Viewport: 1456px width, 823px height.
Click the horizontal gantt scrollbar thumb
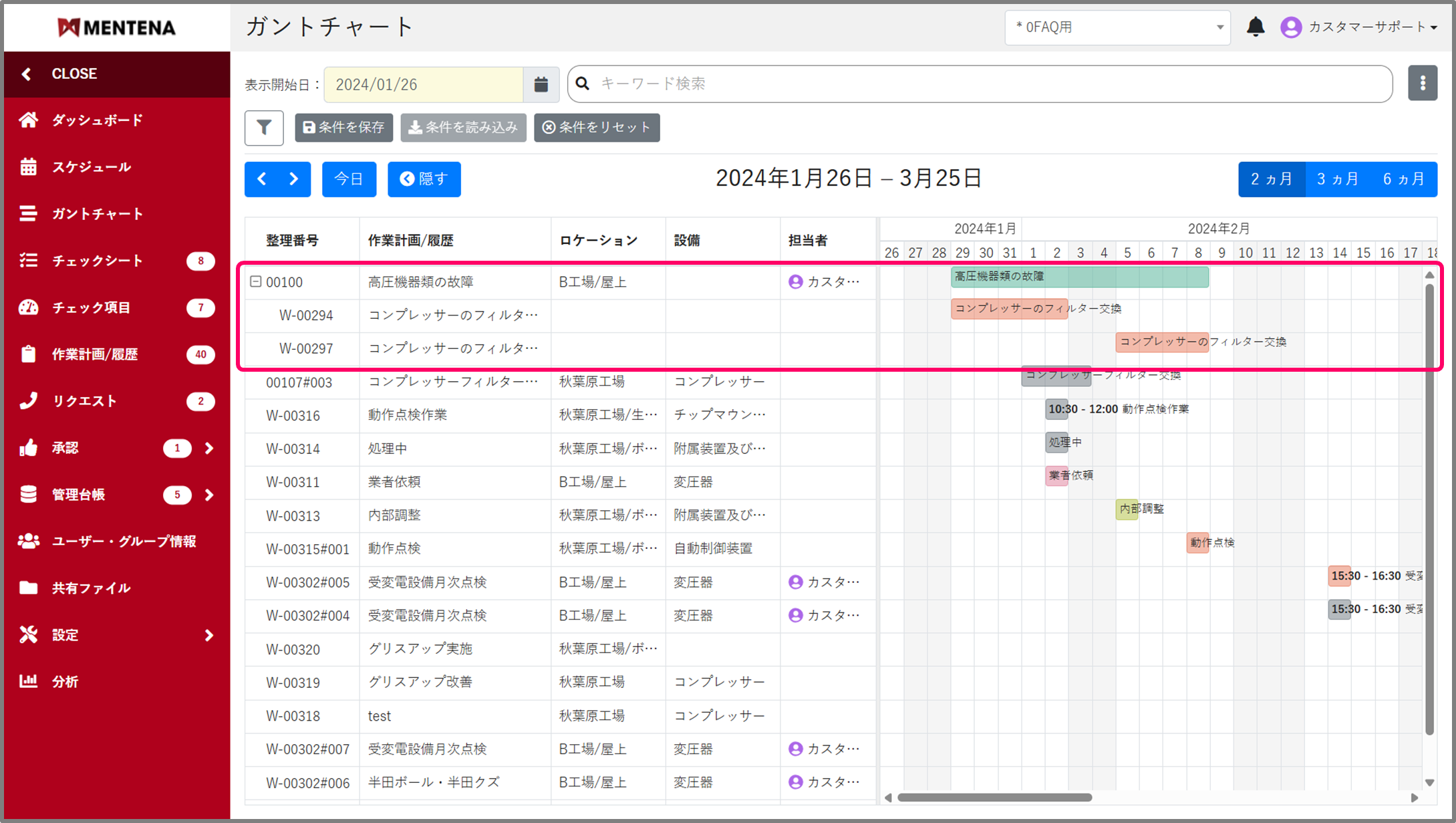(994, 798)
